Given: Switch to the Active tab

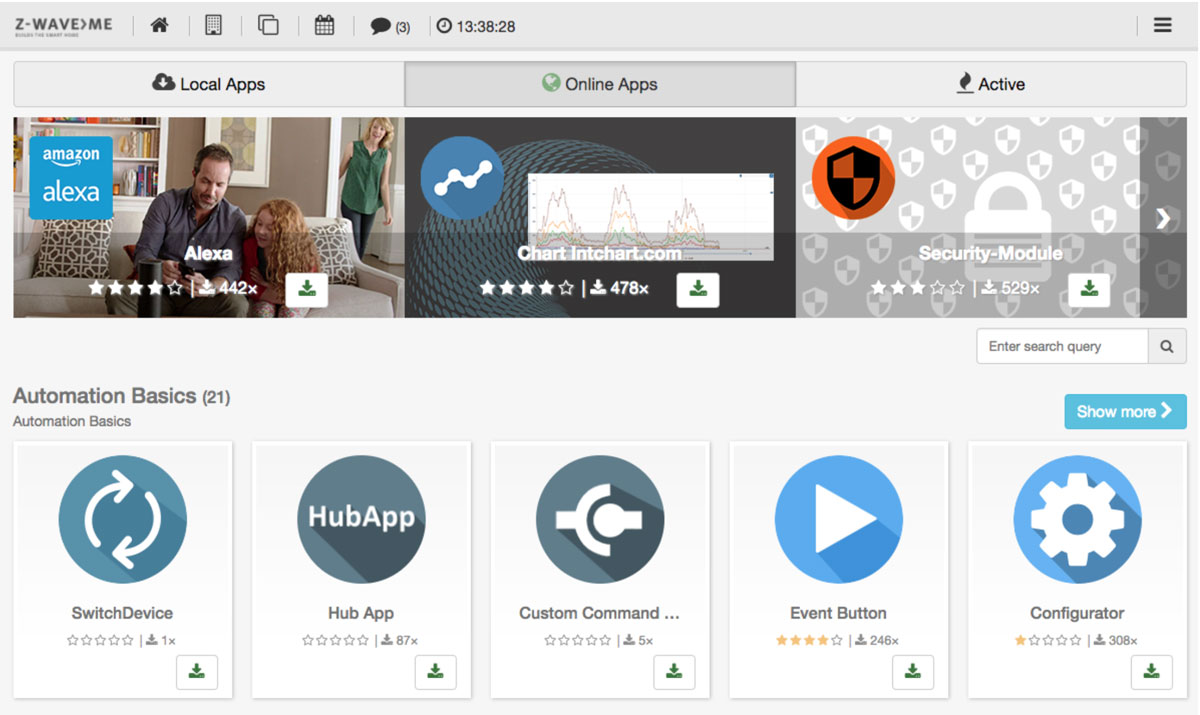Looking at the screenshot, I should point(990,84).
